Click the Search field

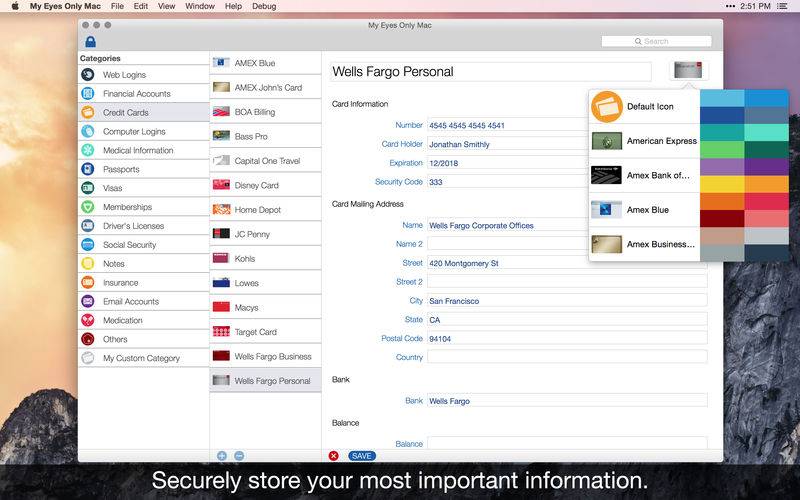656,41
